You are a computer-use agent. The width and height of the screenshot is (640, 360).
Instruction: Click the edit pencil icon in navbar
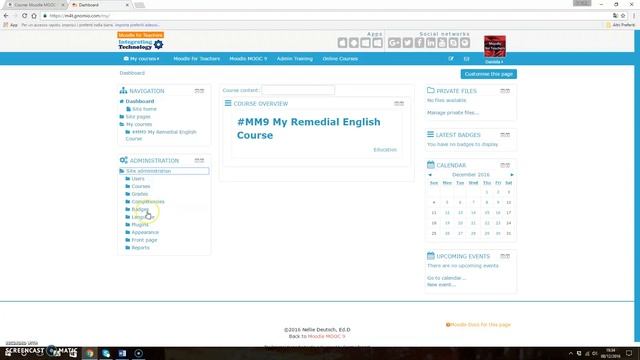(451, 59)
